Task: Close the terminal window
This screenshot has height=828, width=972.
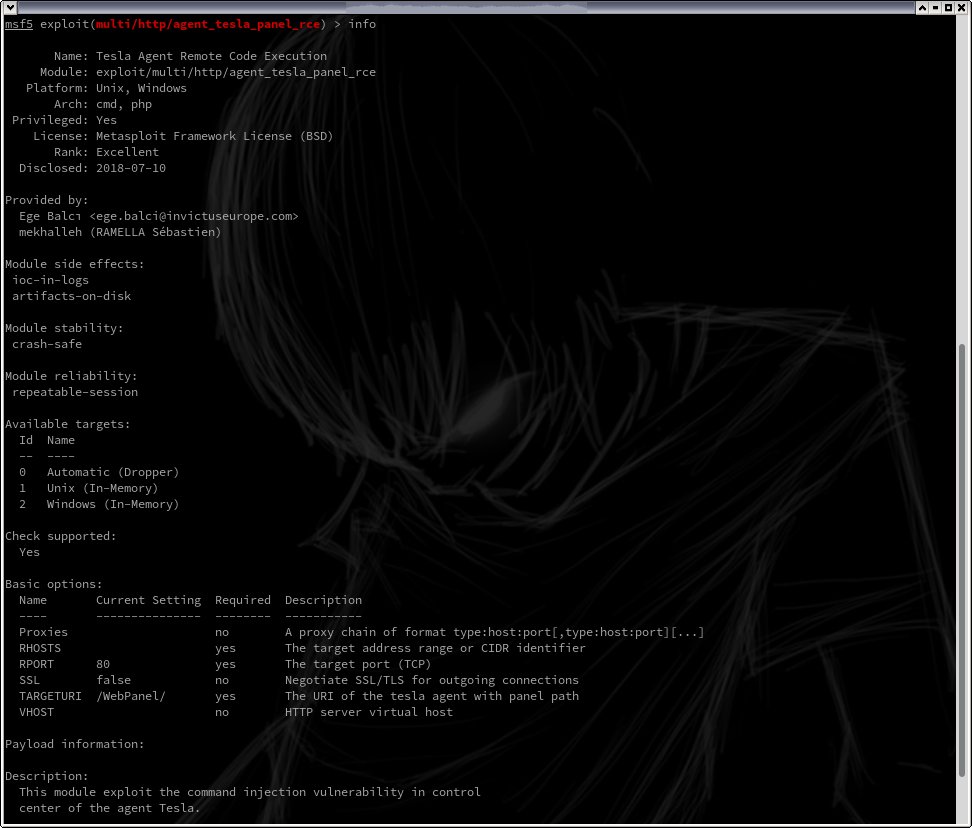Action: pos(961,7)
